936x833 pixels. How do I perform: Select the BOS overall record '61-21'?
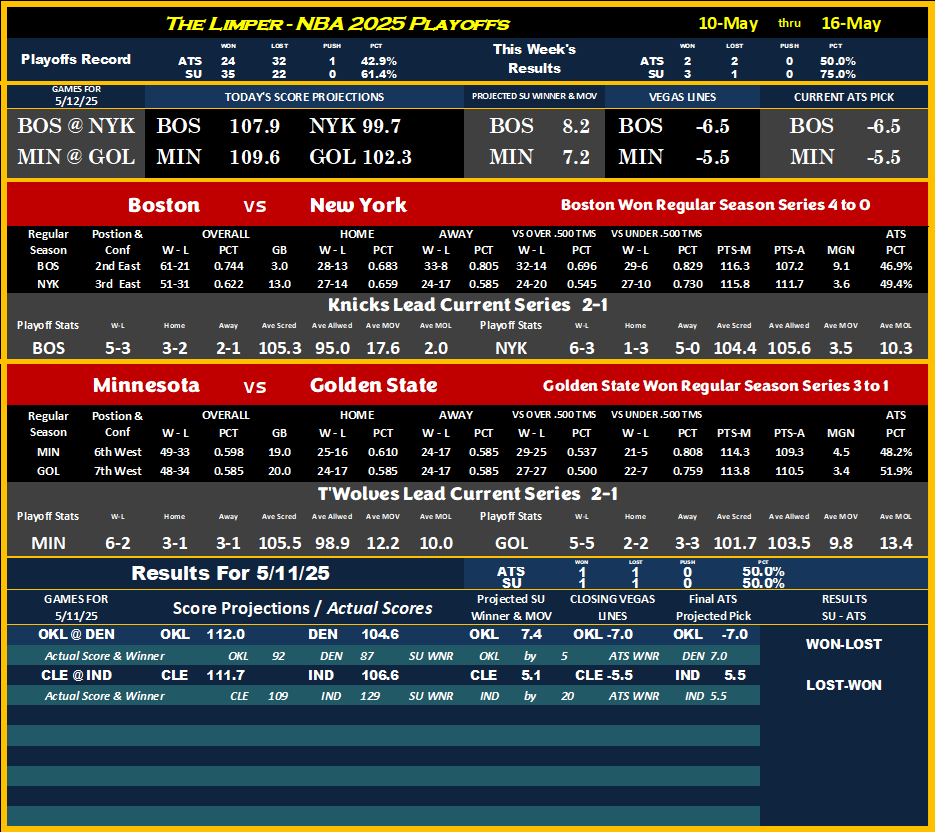175,266
